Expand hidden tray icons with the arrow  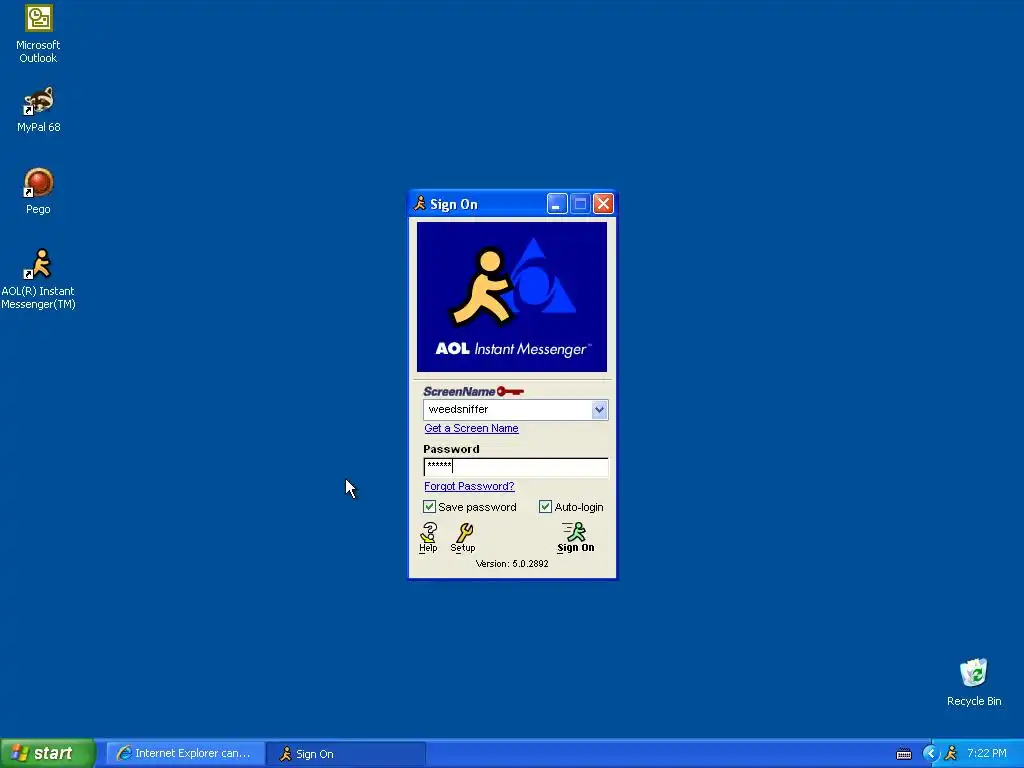[x=930, y=753]
